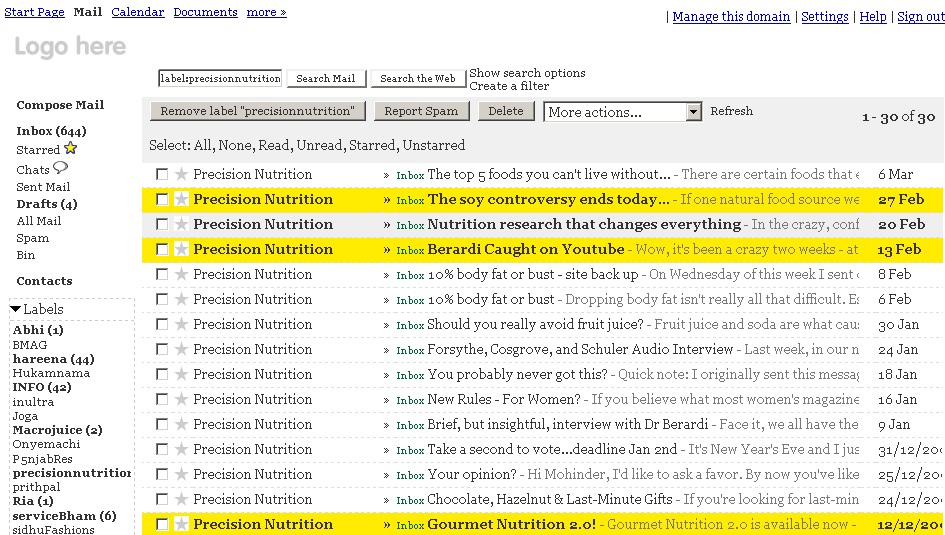Tick checkbox for Gourmet Nutrition 2.0 email
Screen dimensions: 945x535
point(162,524)
